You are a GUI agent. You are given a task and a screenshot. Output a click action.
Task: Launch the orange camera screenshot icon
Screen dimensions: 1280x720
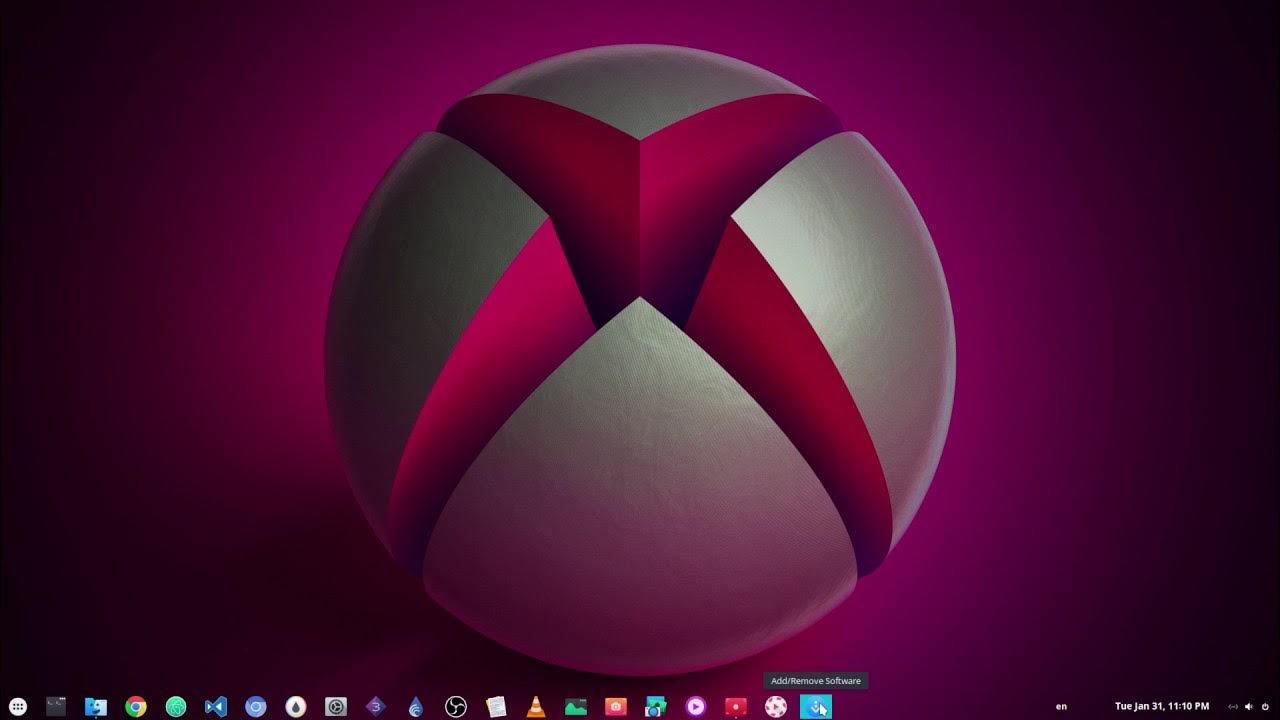pyautogui.click(x=616, y=707)
